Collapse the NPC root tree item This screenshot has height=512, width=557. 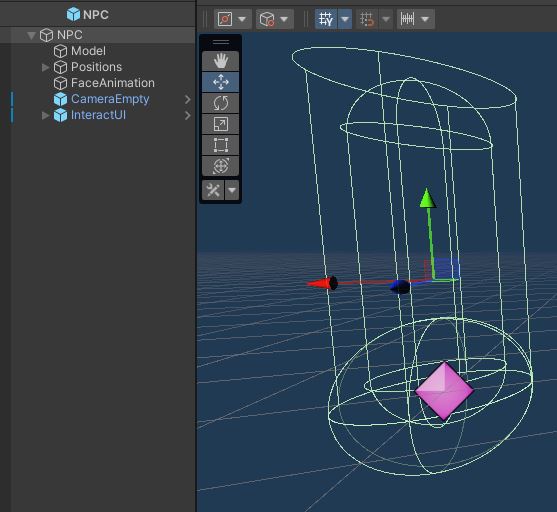tap(31, 35)
